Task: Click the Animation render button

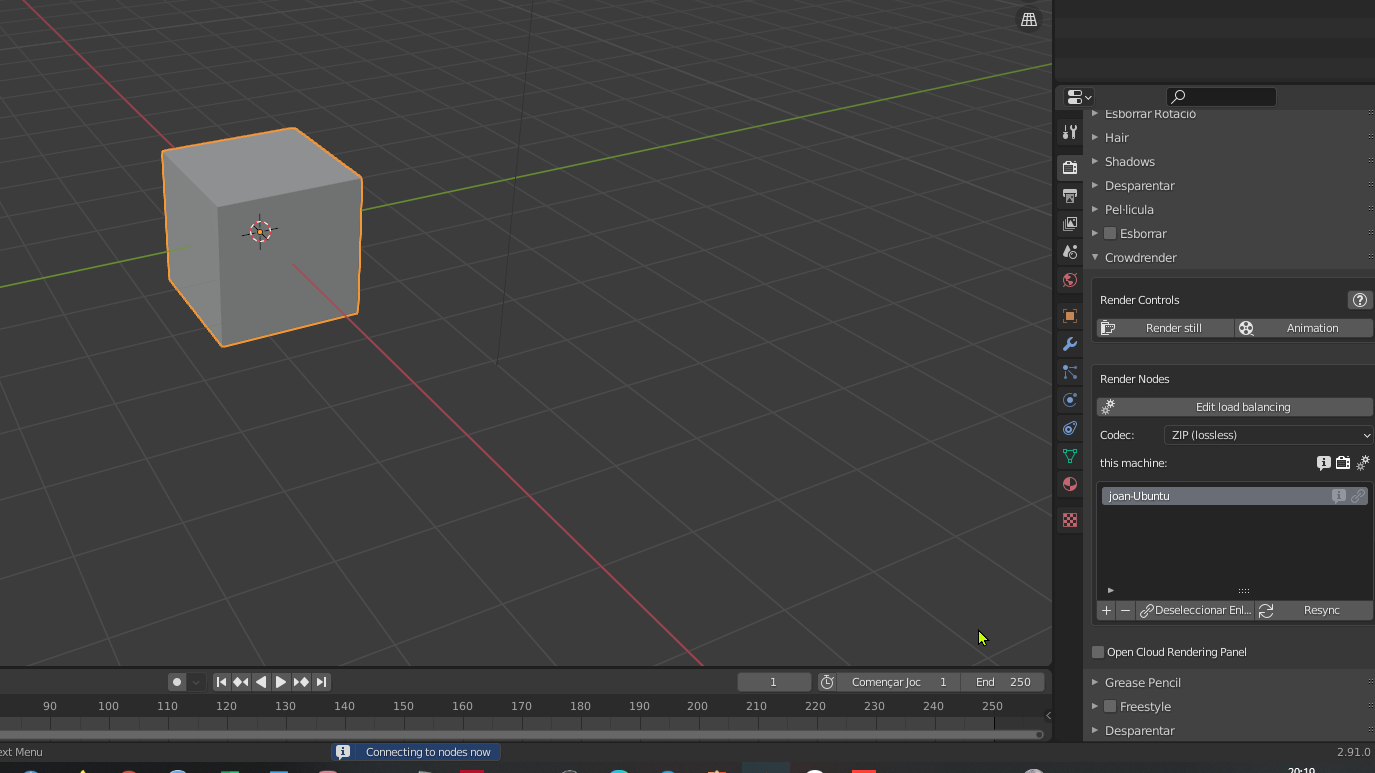Action: [x=1303, y=328]
